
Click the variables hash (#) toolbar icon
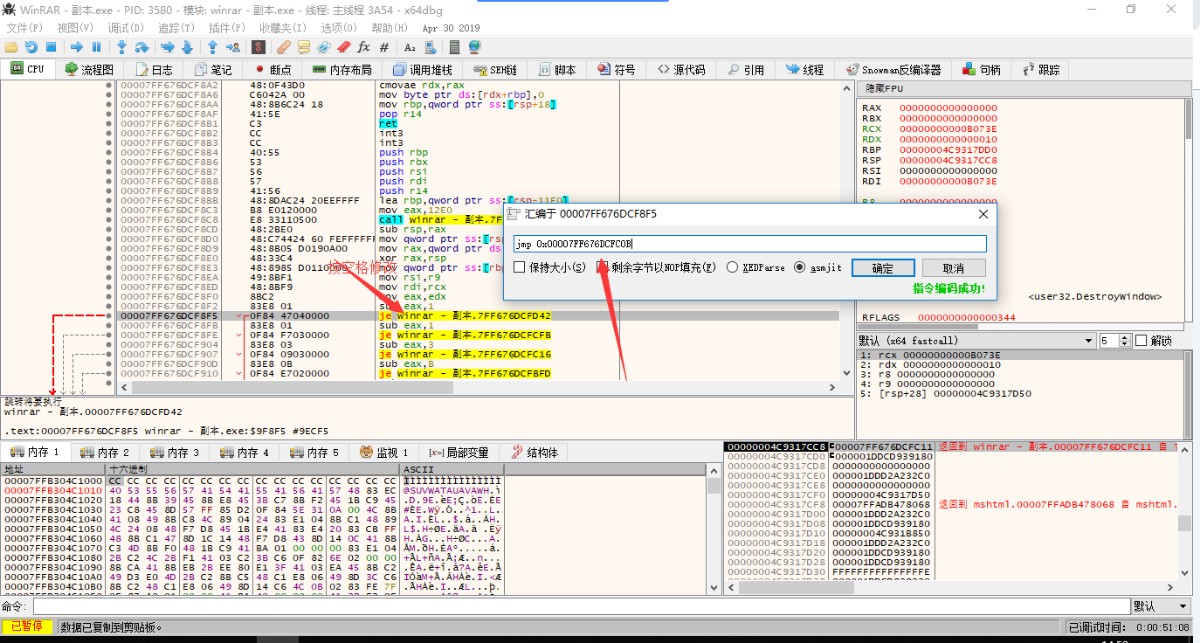click(x=384, y=47)
